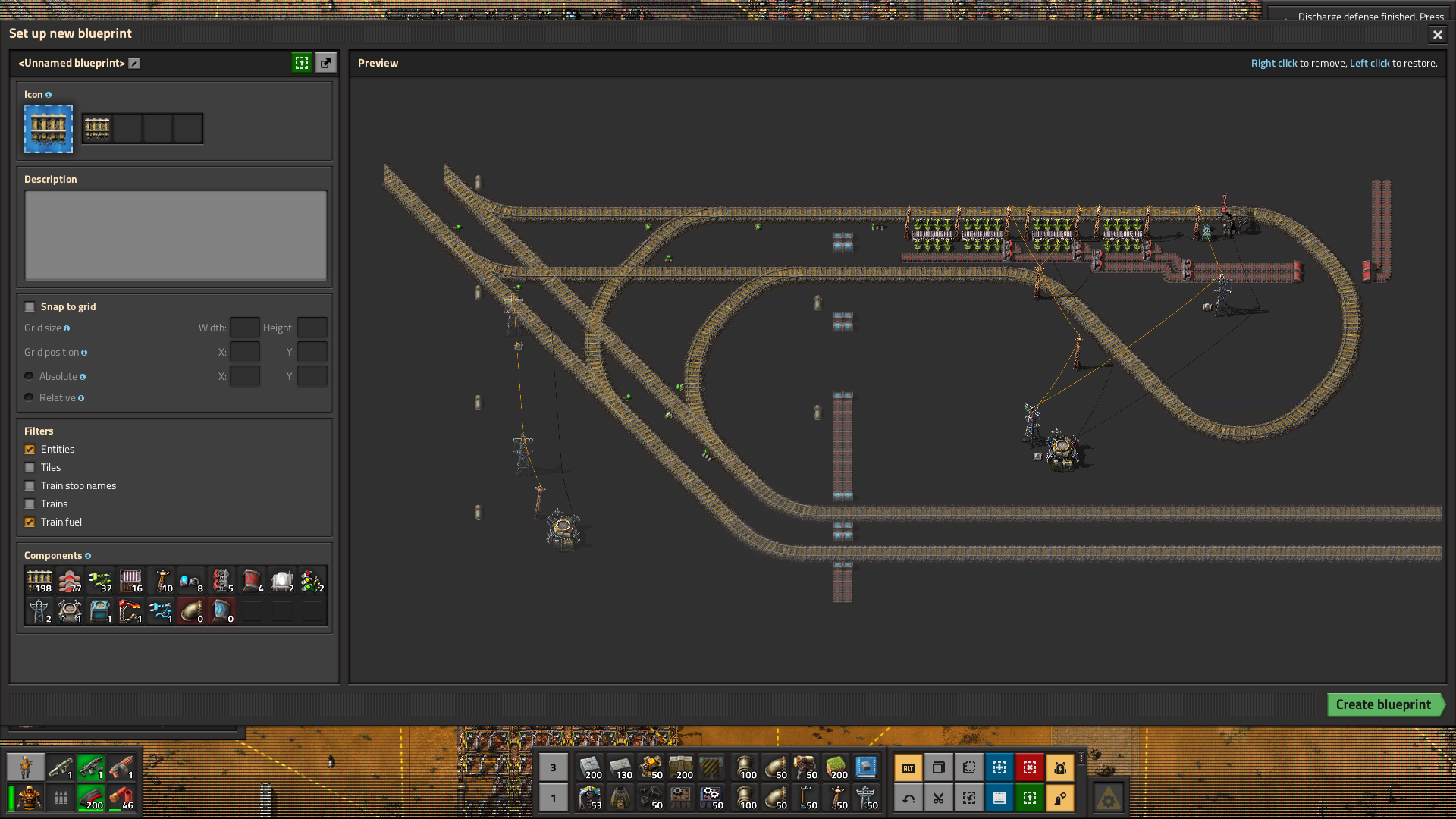Select the medium electric pole component showing 10
Screen dimensions: 1456x819
point(161,581)
